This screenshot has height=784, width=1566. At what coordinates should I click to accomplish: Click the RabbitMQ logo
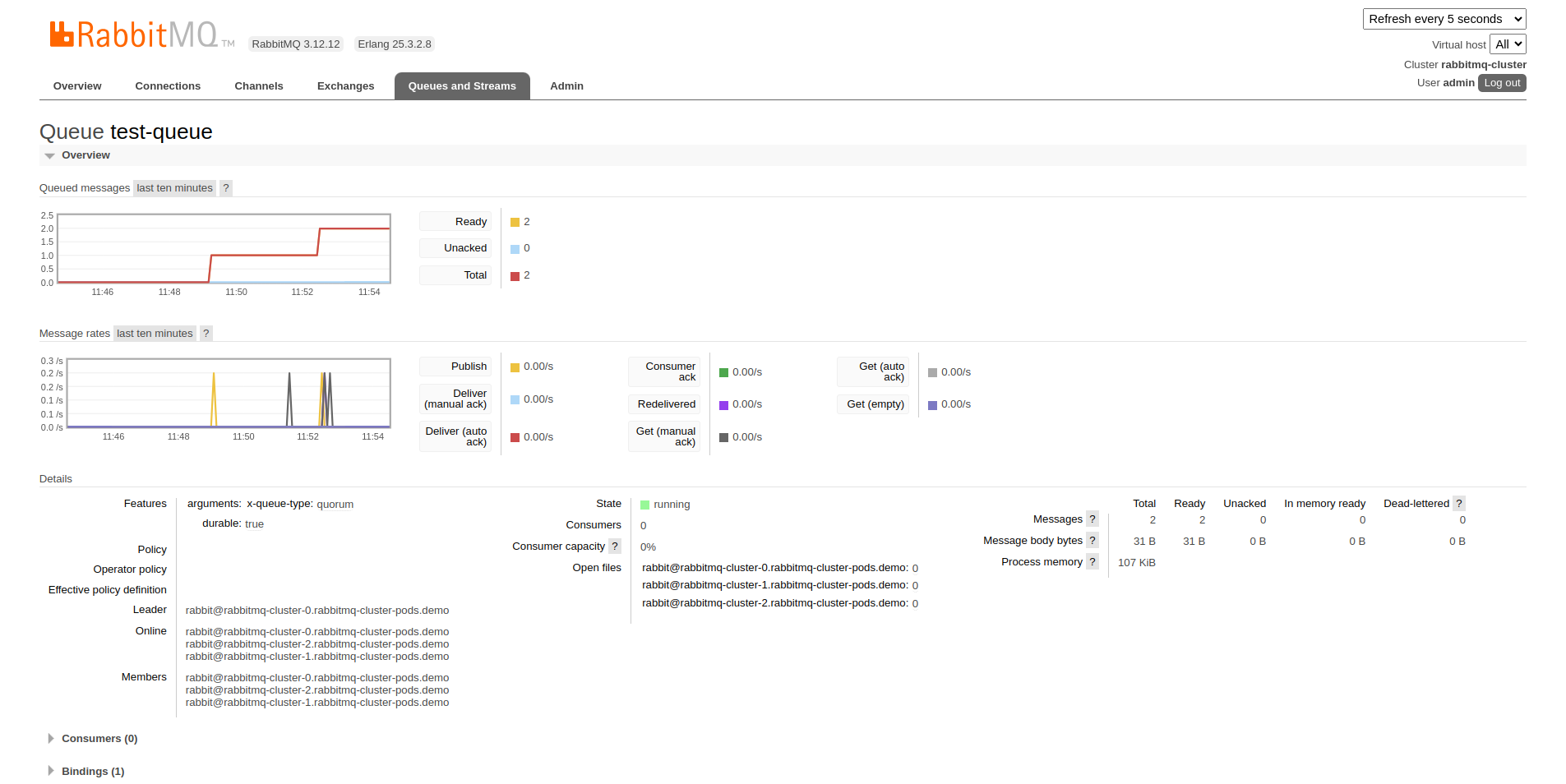coord(134,35)
